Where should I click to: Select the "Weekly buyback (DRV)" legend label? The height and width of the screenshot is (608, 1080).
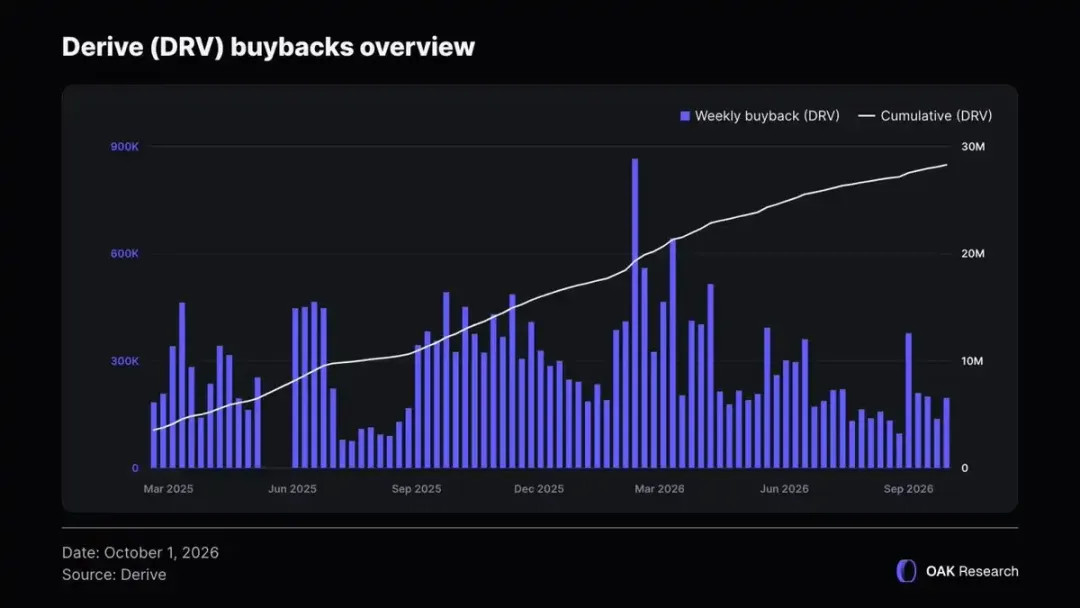point(767,116)
